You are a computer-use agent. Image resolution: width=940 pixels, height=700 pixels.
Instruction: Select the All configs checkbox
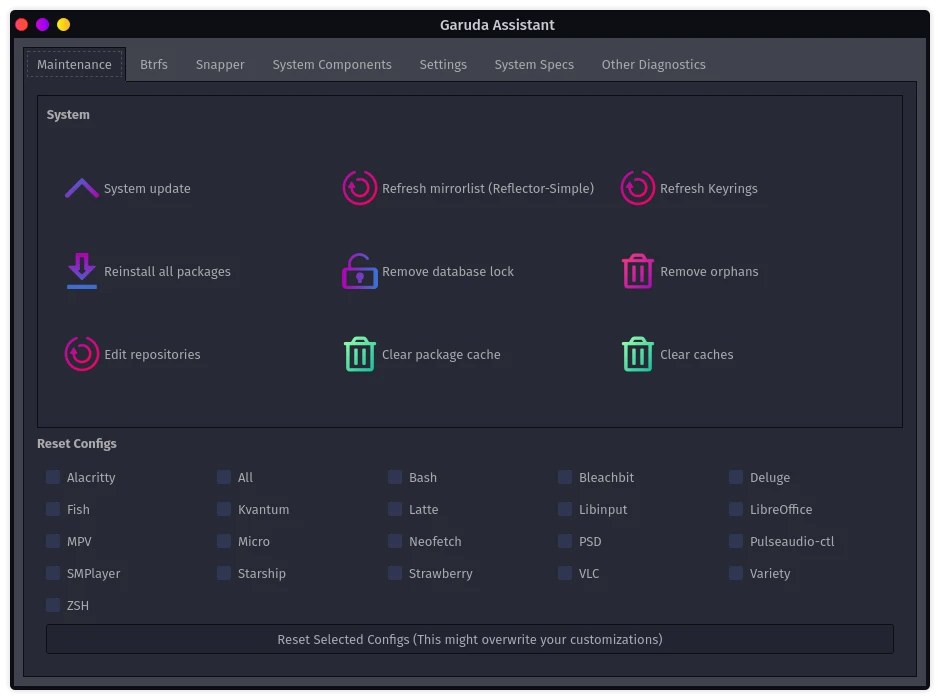[x=224, y=477]
